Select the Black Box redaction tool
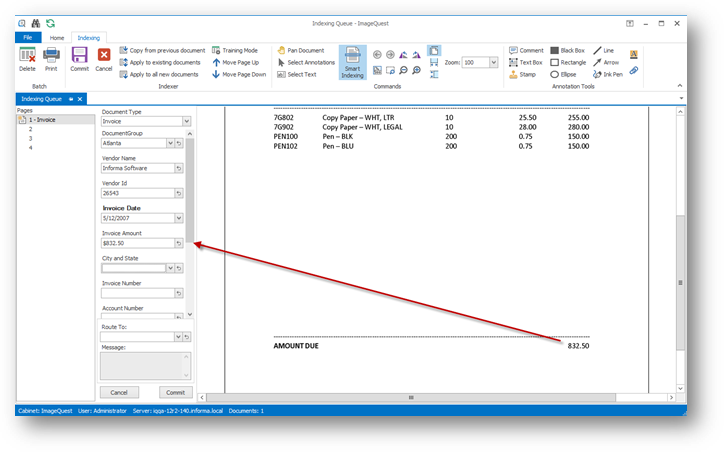The width and height of the screenshot is (724, 452). (567, 50)
